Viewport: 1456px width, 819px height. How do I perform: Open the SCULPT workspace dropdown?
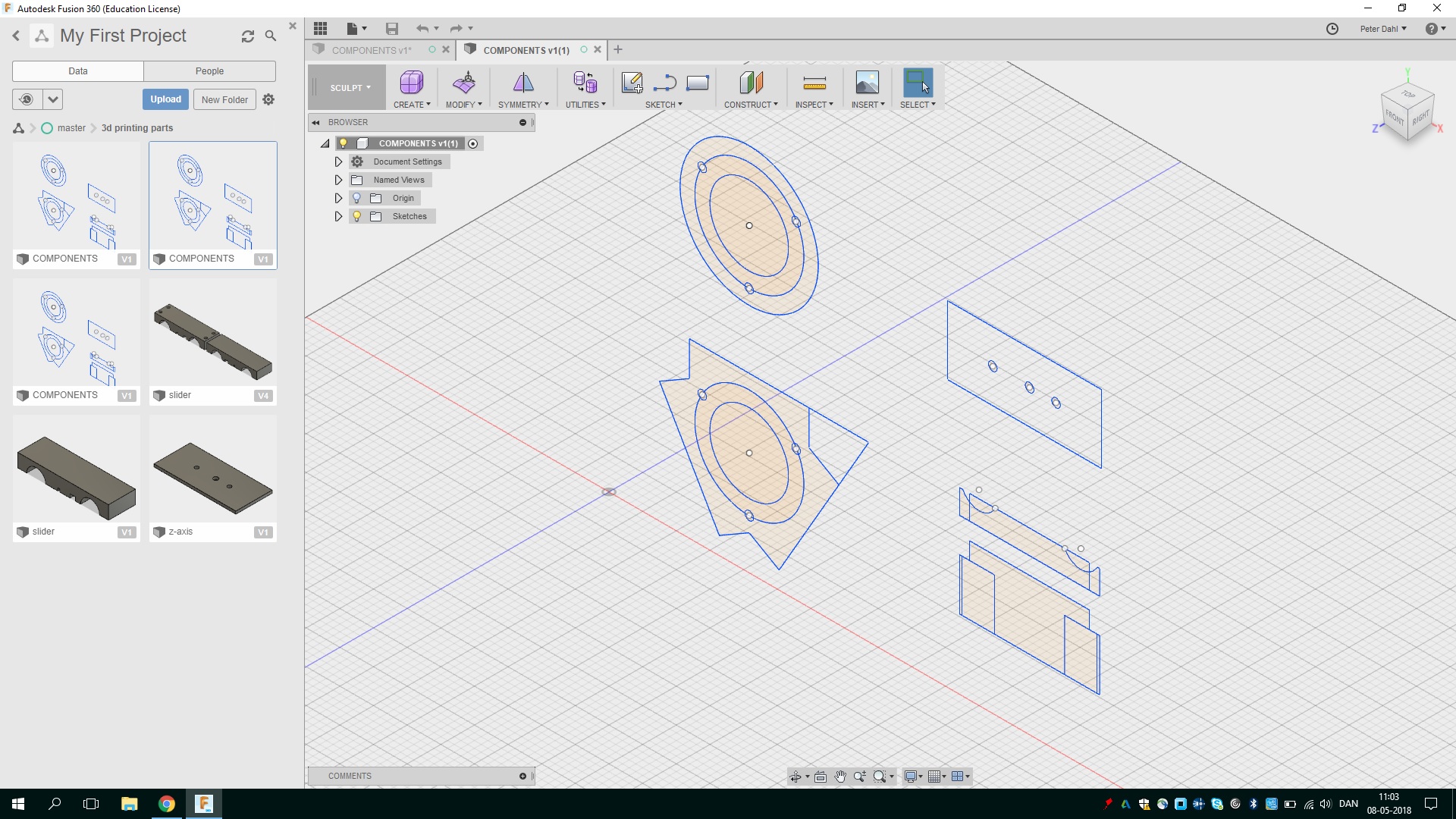[350, 88]
